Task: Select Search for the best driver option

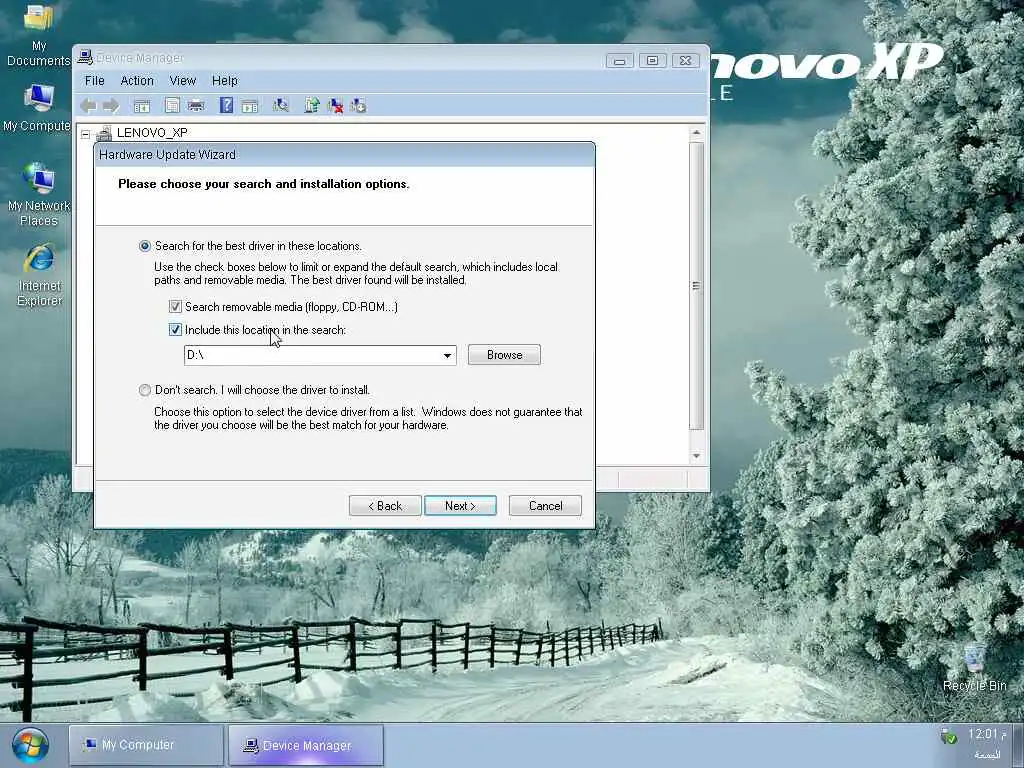Action: (x=144, y=246)
